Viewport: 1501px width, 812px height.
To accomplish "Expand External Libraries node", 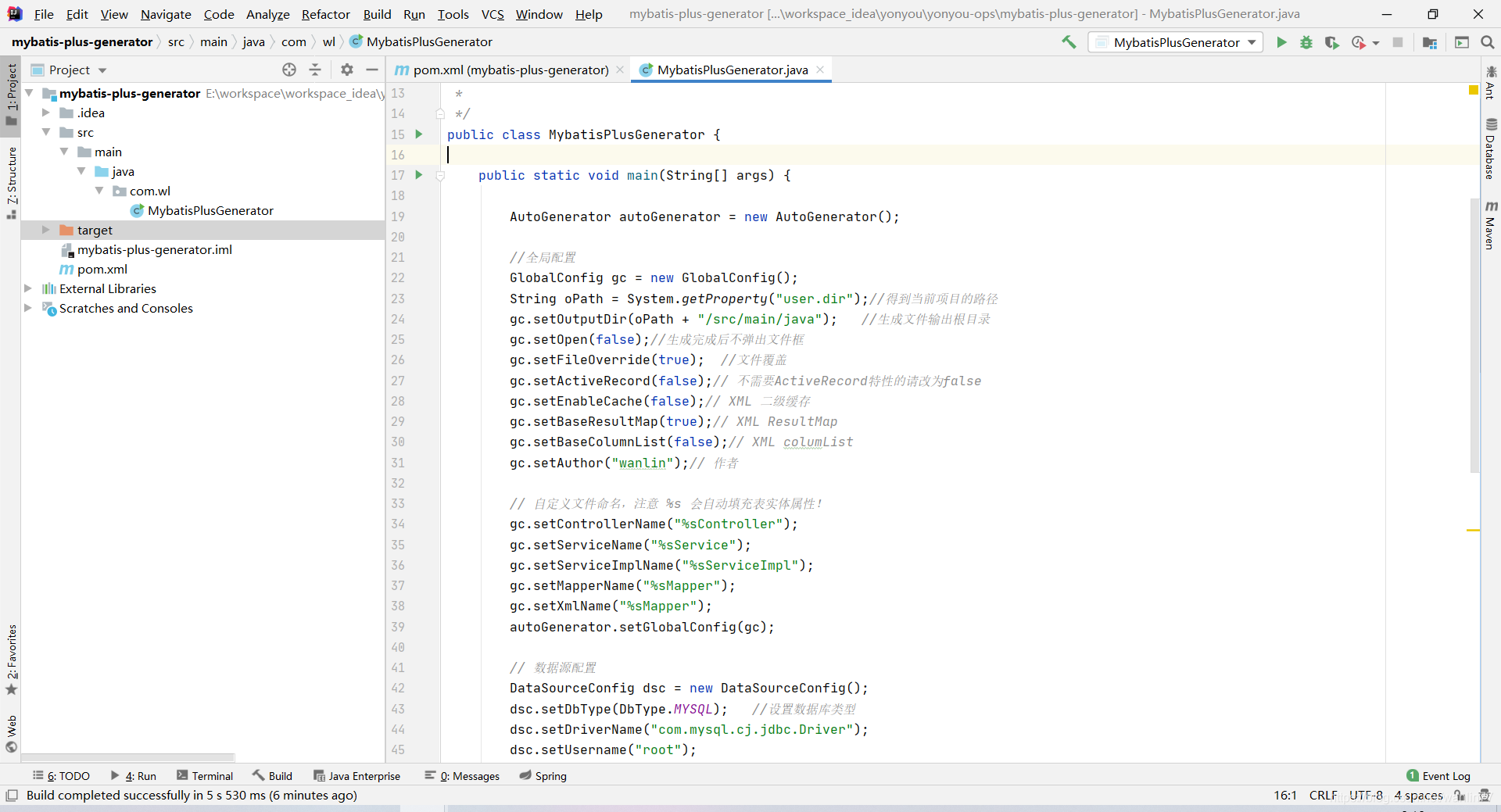I will pyautogui.click(x=29, y=288).
